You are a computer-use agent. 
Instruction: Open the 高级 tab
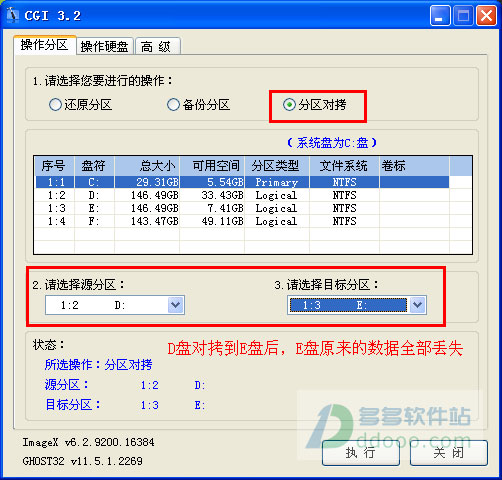coord(157,46)
